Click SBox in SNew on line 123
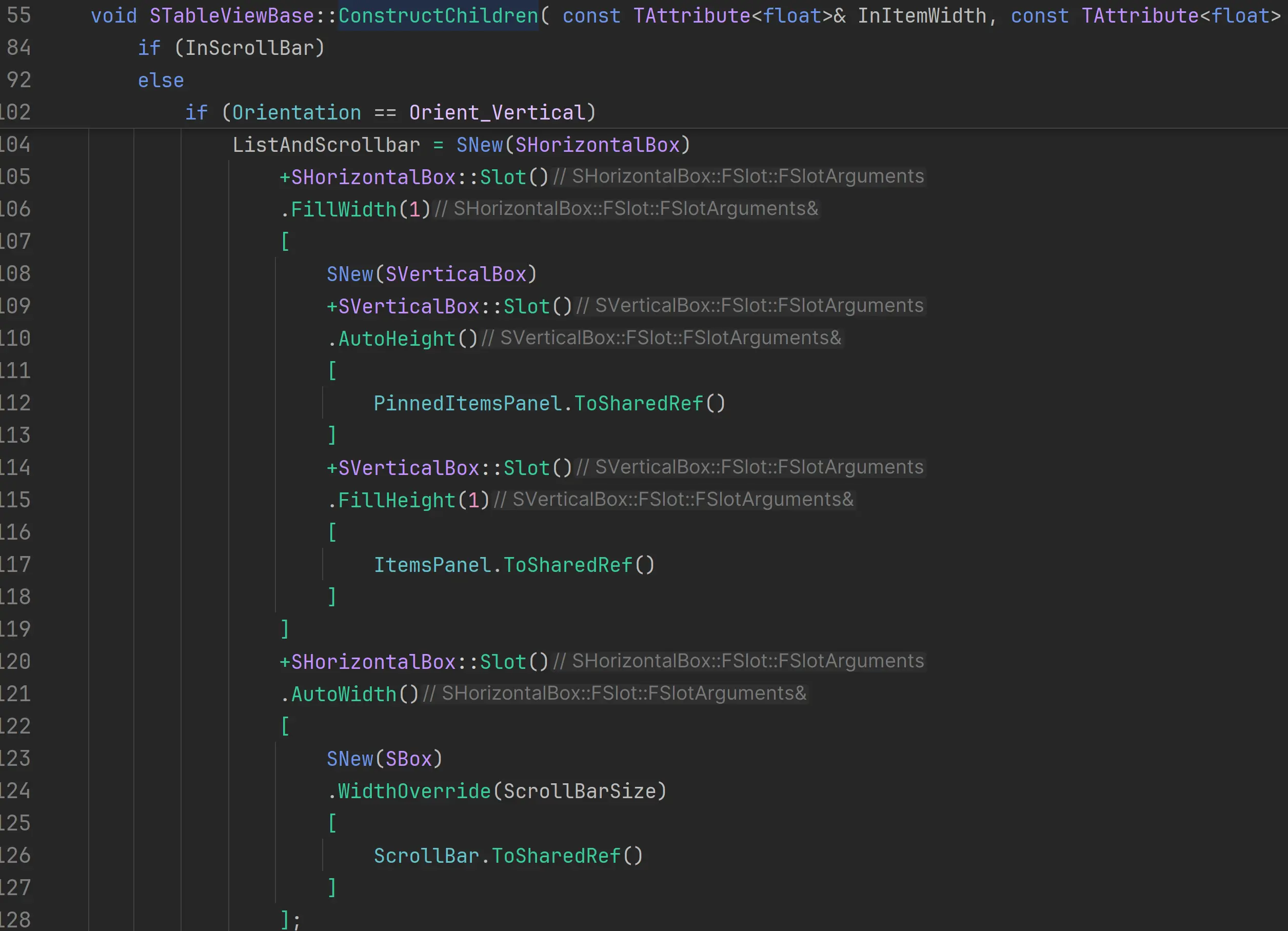The height and width of the screenshot is (931, 1288). (x=408, y=759)
